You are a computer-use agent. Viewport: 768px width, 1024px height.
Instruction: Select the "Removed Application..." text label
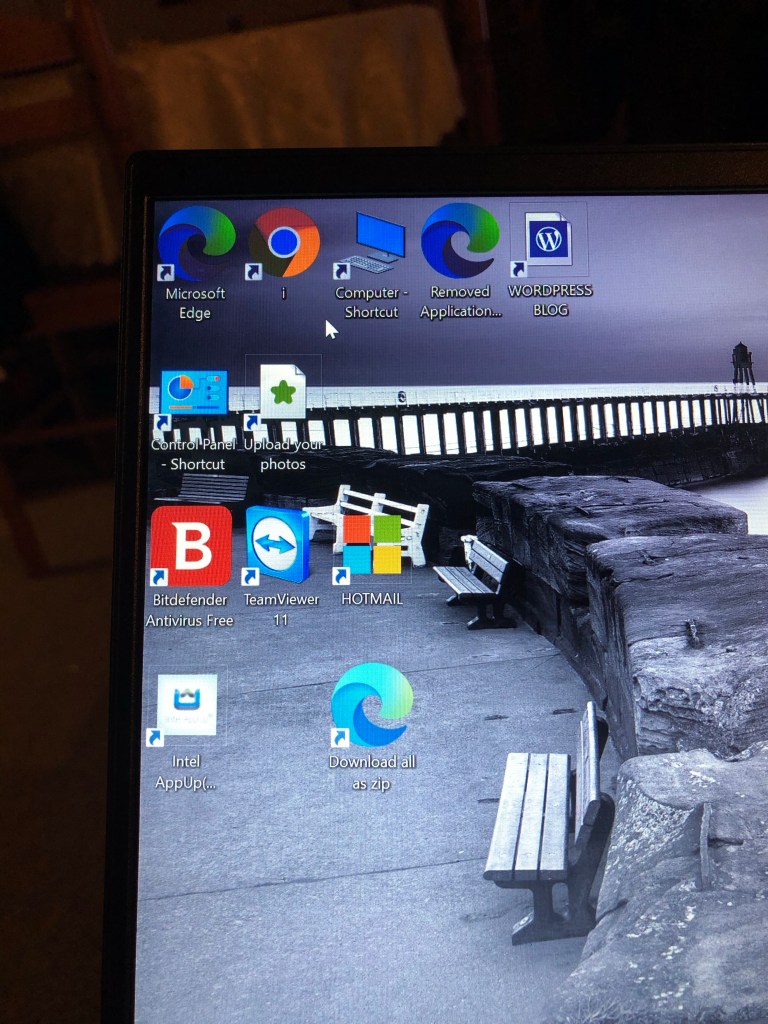click(460, 302)
